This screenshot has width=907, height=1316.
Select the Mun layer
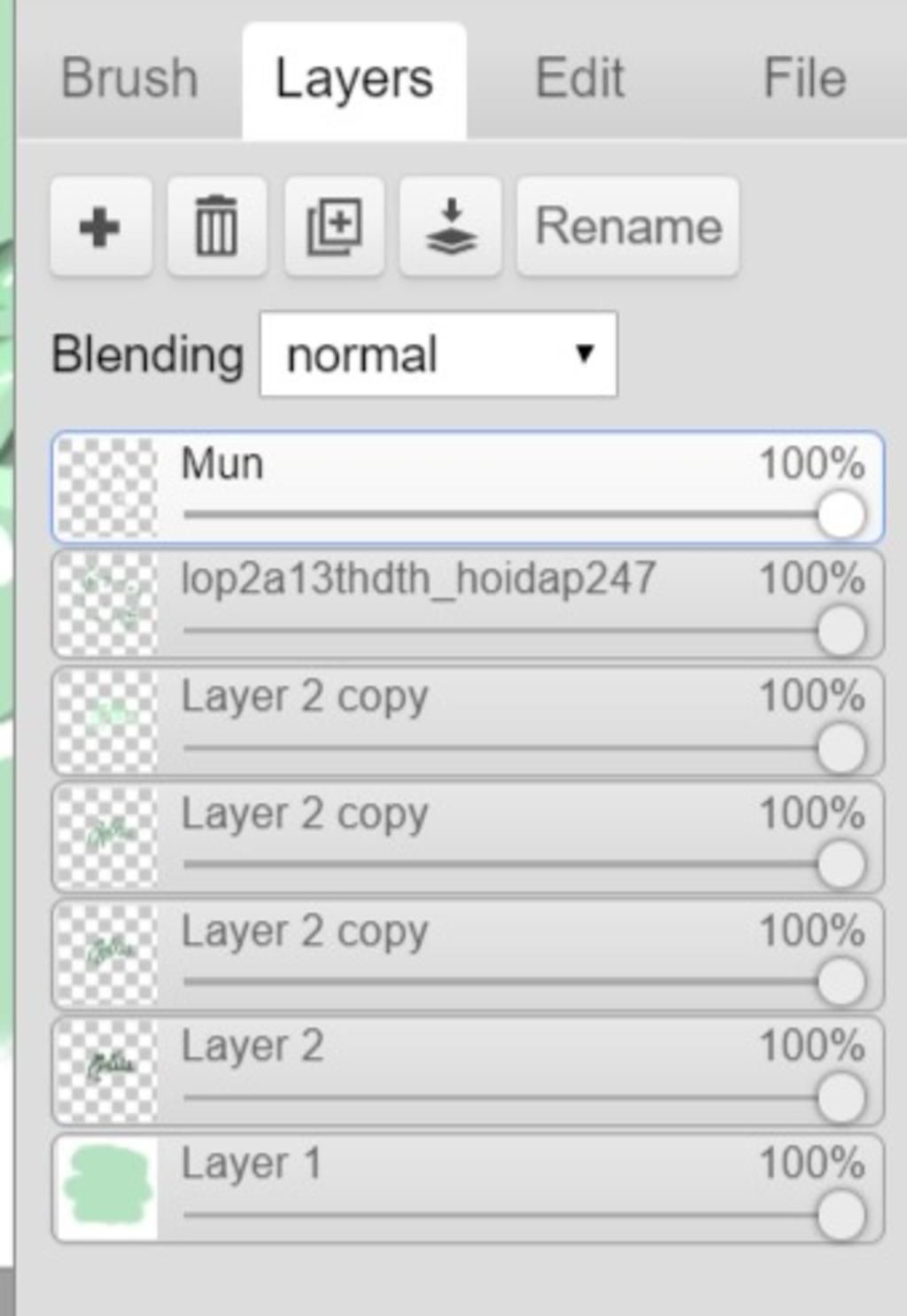click(443, 465)
